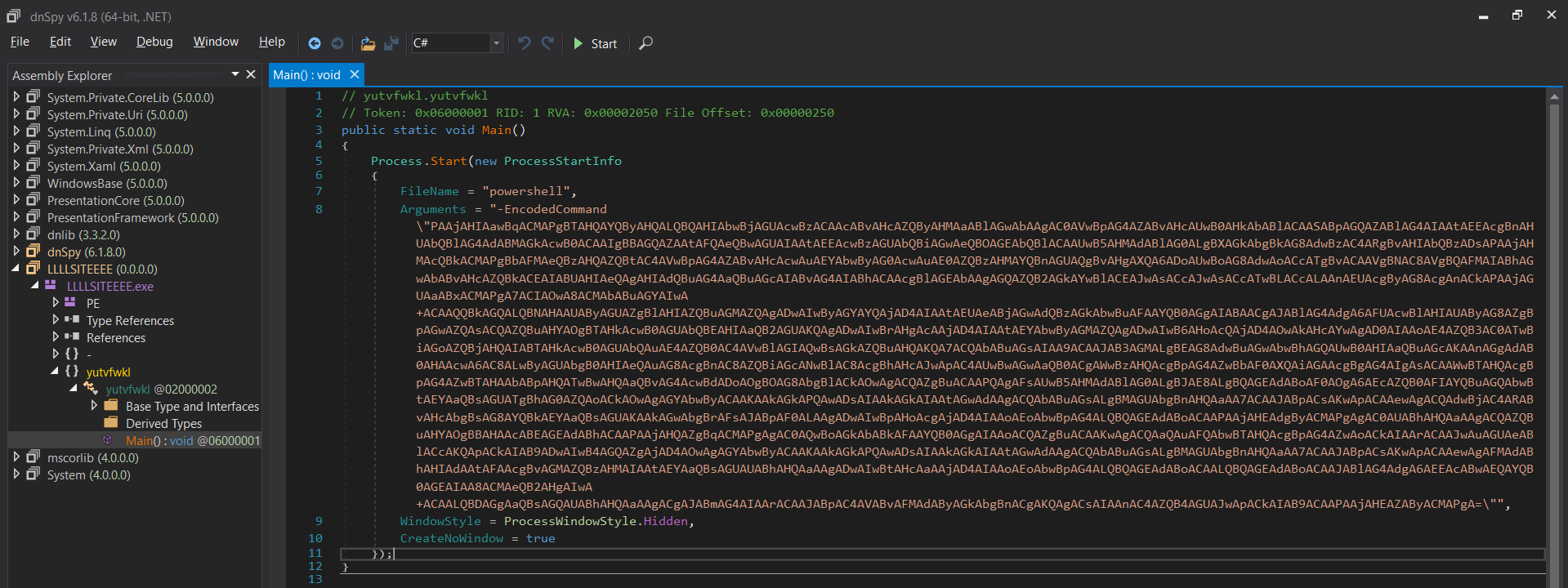
Task: Open the Debug menu
Action: pos(154,42)
